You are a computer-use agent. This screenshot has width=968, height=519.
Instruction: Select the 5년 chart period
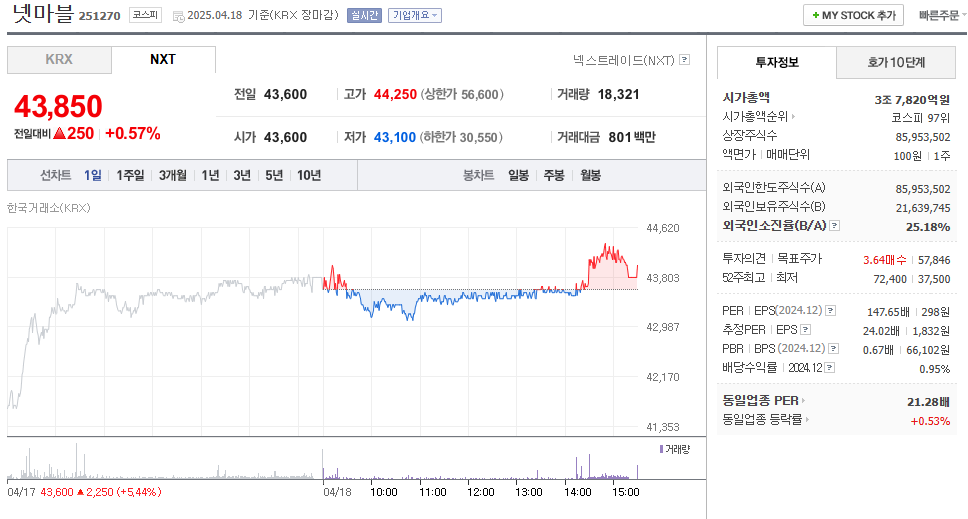[274, 175]
